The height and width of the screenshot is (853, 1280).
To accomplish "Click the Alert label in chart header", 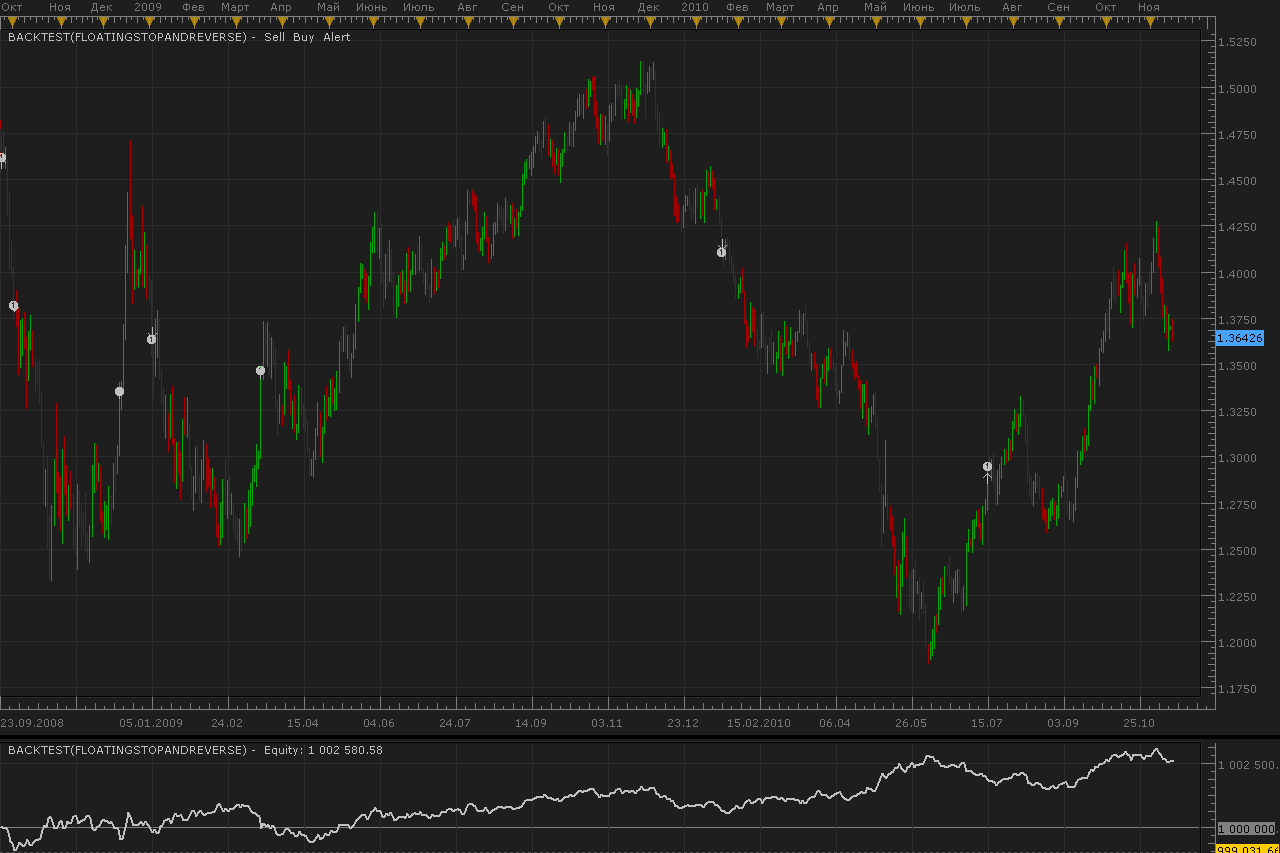I will coord(337,37).
